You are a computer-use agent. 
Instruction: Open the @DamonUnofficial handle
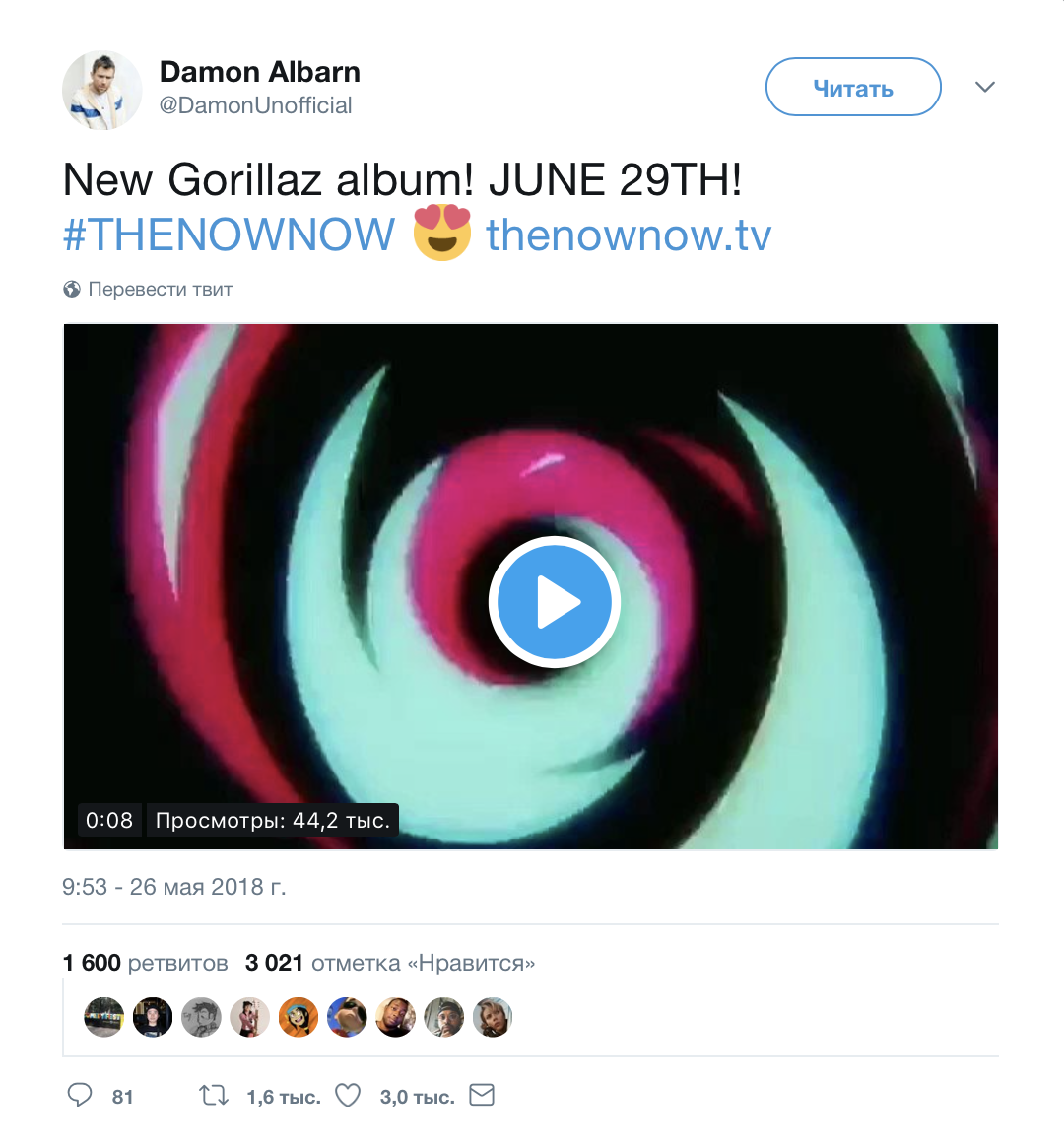[255, 105]
